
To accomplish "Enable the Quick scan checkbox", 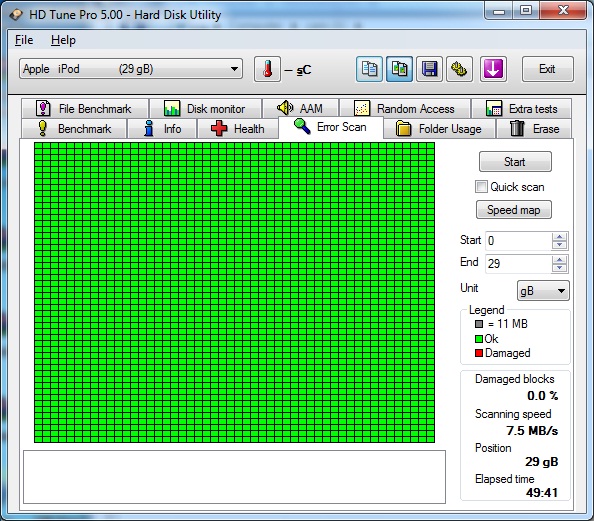I will (481, 187).
